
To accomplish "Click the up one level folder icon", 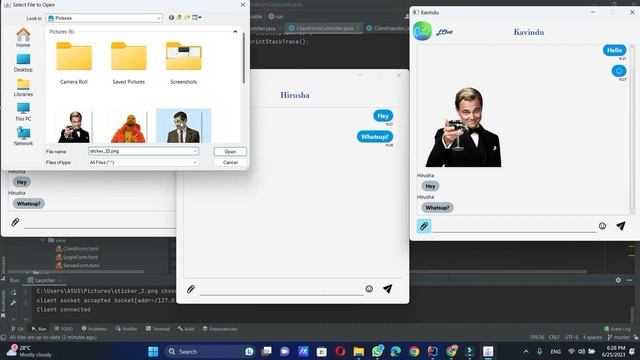I will pyautogui.click(x=179, y=18).
